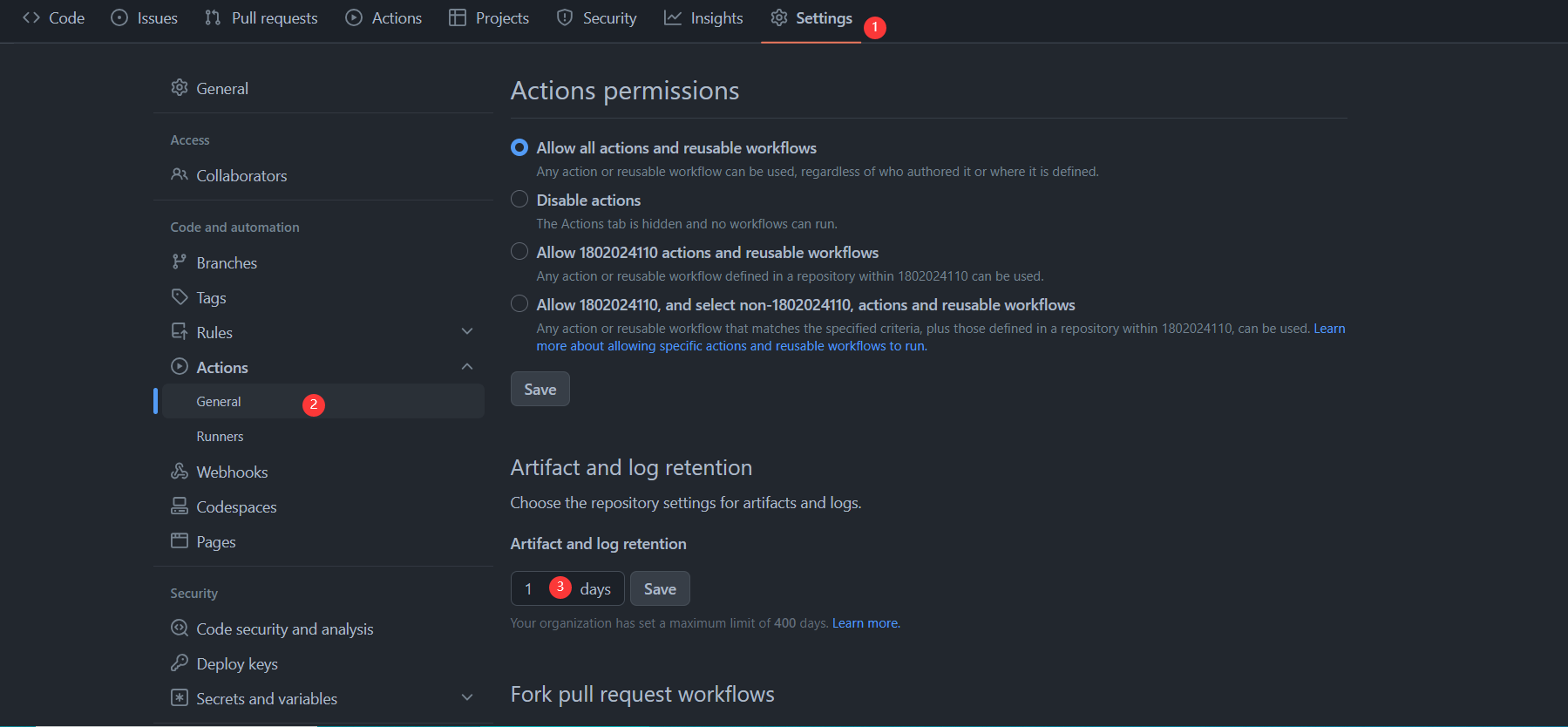Expand Secrets and variables chevron
1568x727 pixels.
[467, 698]
